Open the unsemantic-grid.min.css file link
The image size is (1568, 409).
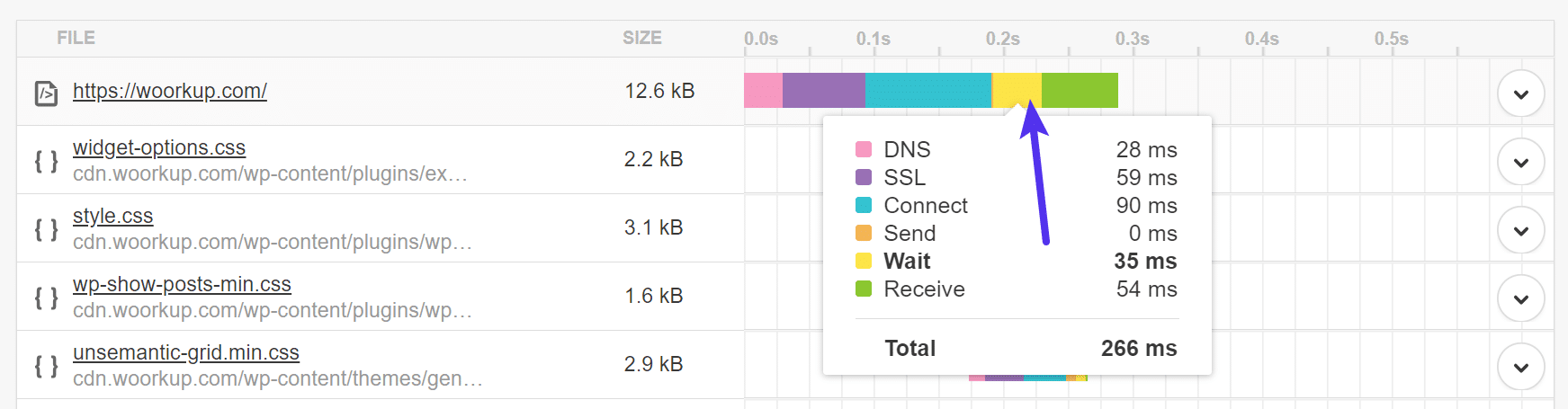point(186,352)
